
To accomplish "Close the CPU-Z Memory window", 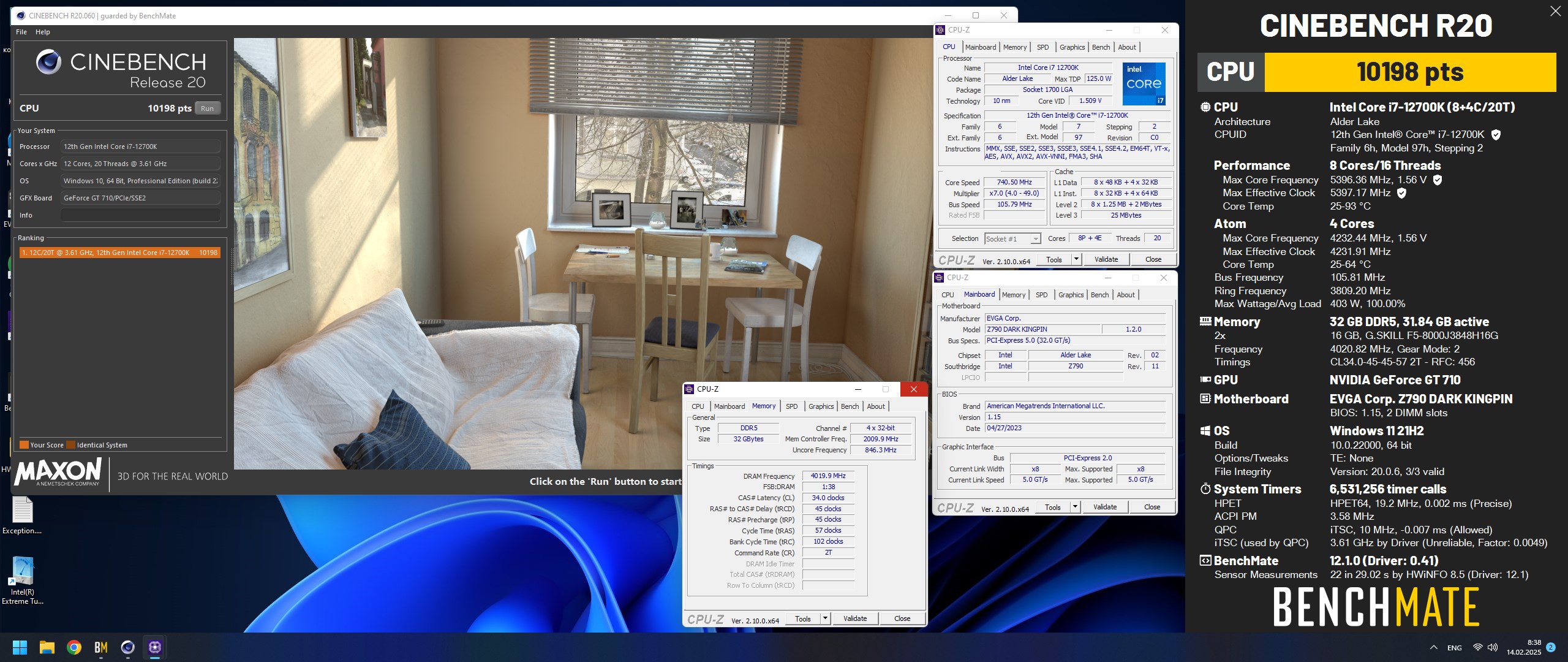I will pos(914,389).
